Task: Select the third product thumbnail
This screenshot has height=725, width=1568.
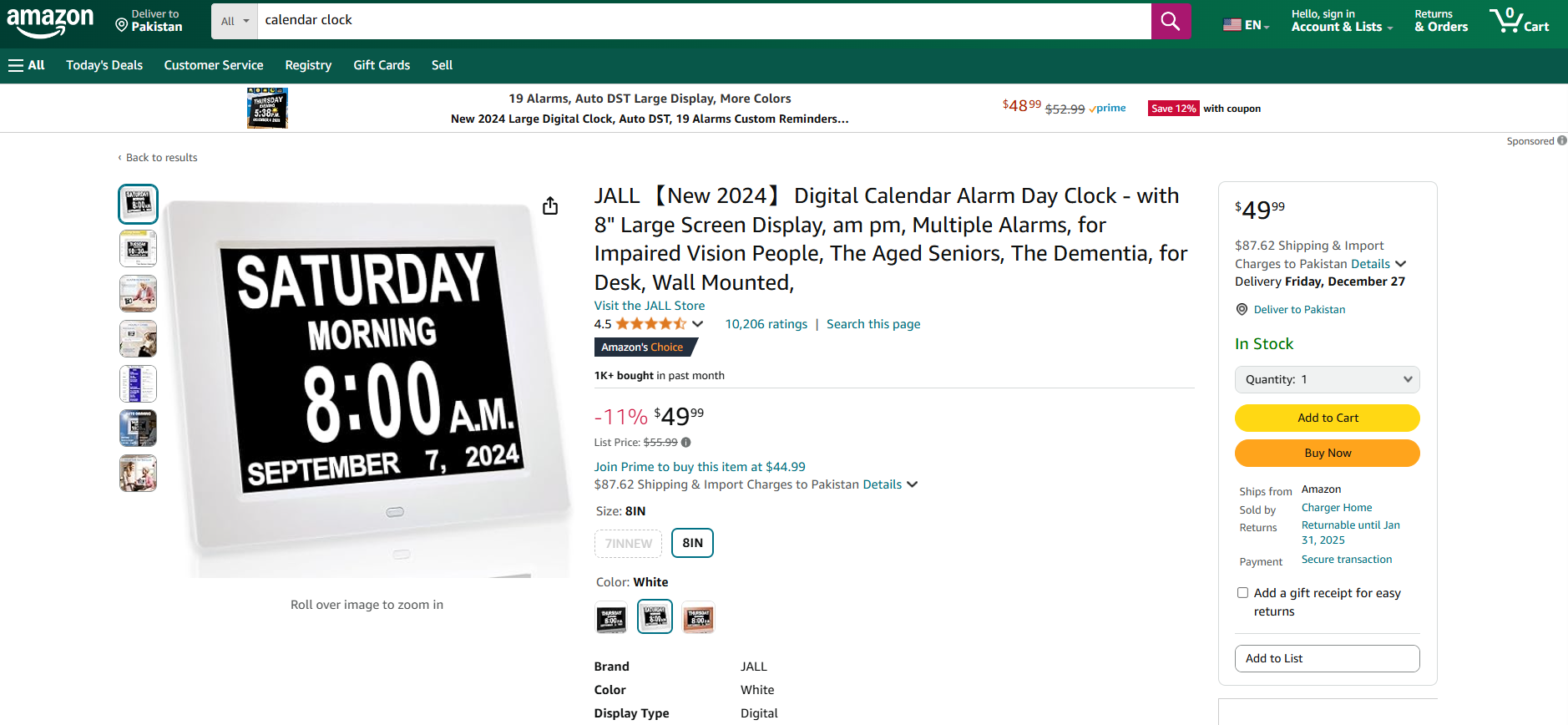Action: [x=138, y=294]
